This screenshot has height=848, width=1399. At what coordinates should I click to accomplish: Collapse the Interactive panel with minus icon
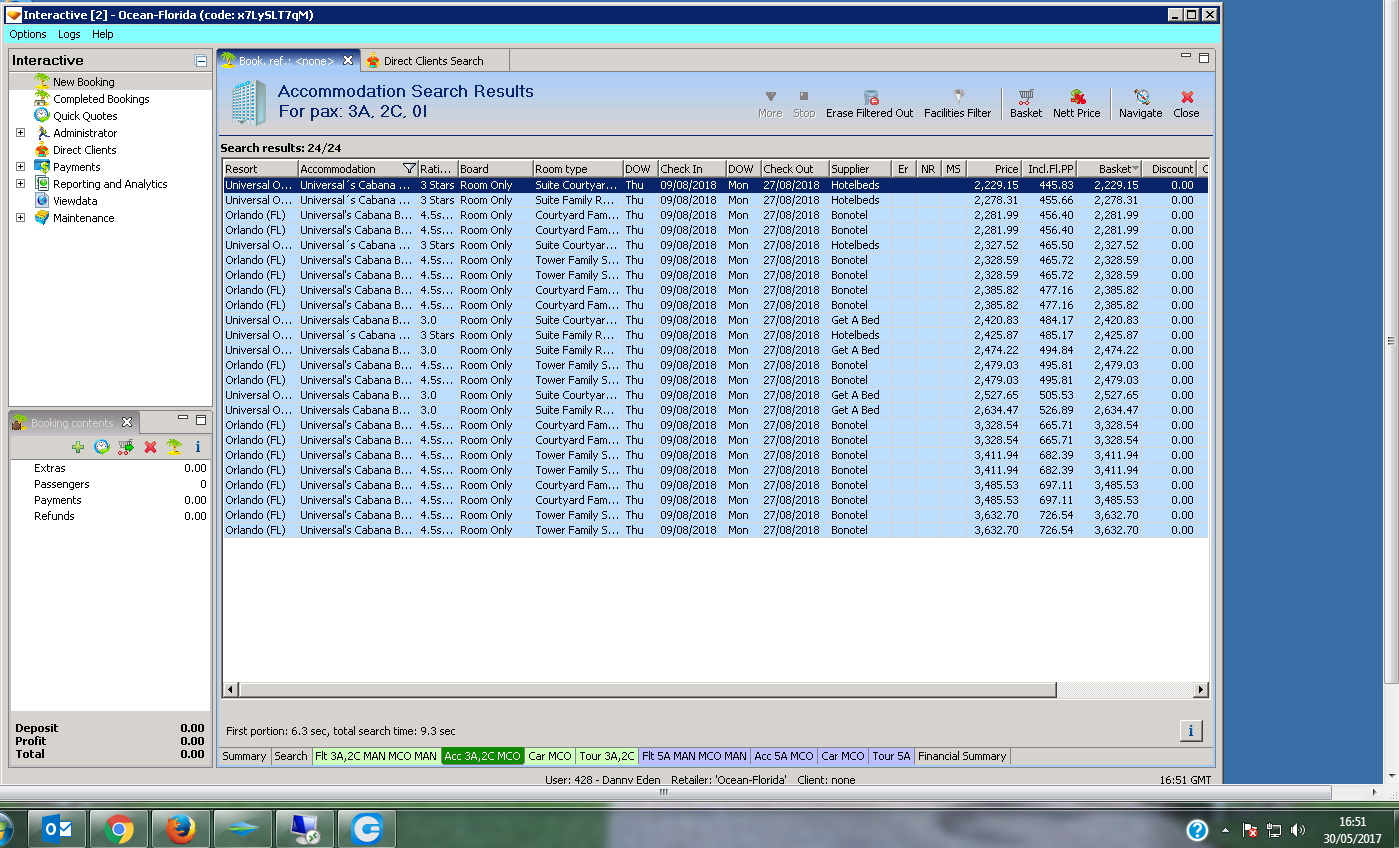201,61
